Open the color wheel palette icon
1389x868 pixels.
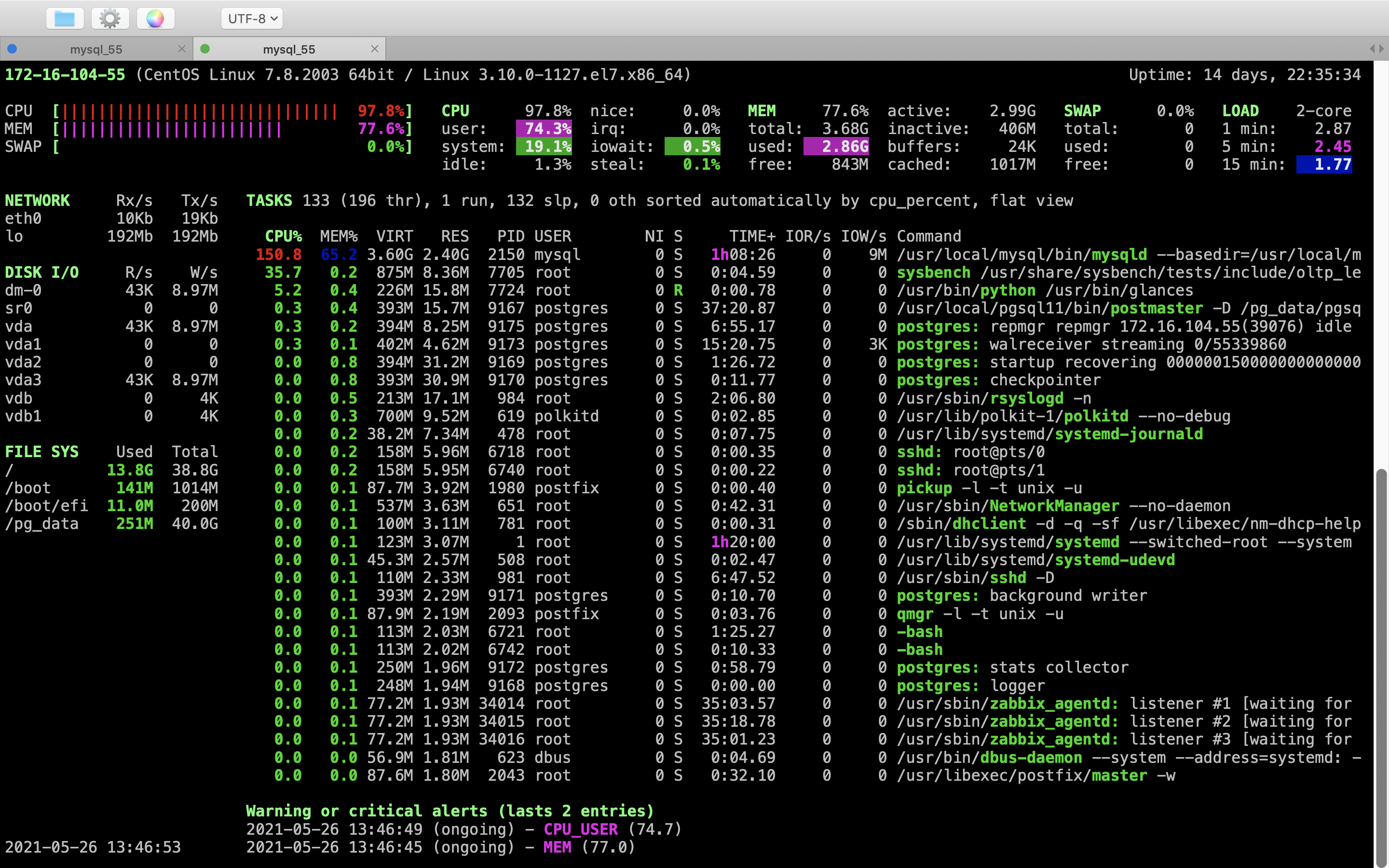(x=155, y=18)
